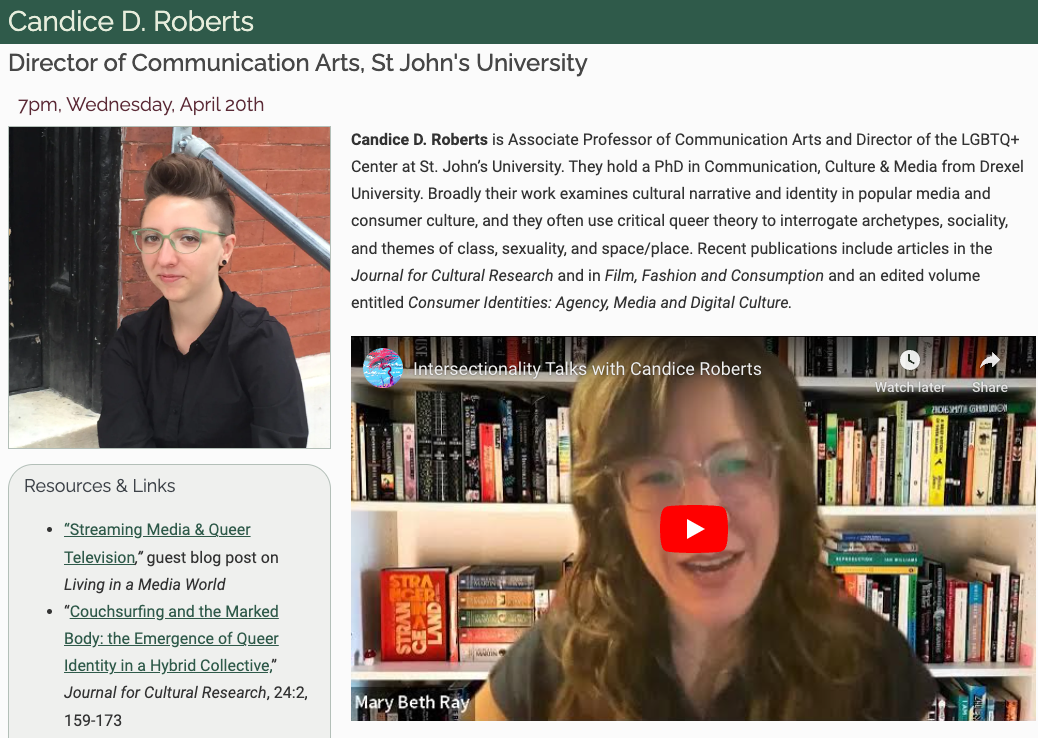Open the Couchsurfing and the Marked Body article
Viewport: 1038px width, 738px height.
click(x=171, y=638)
